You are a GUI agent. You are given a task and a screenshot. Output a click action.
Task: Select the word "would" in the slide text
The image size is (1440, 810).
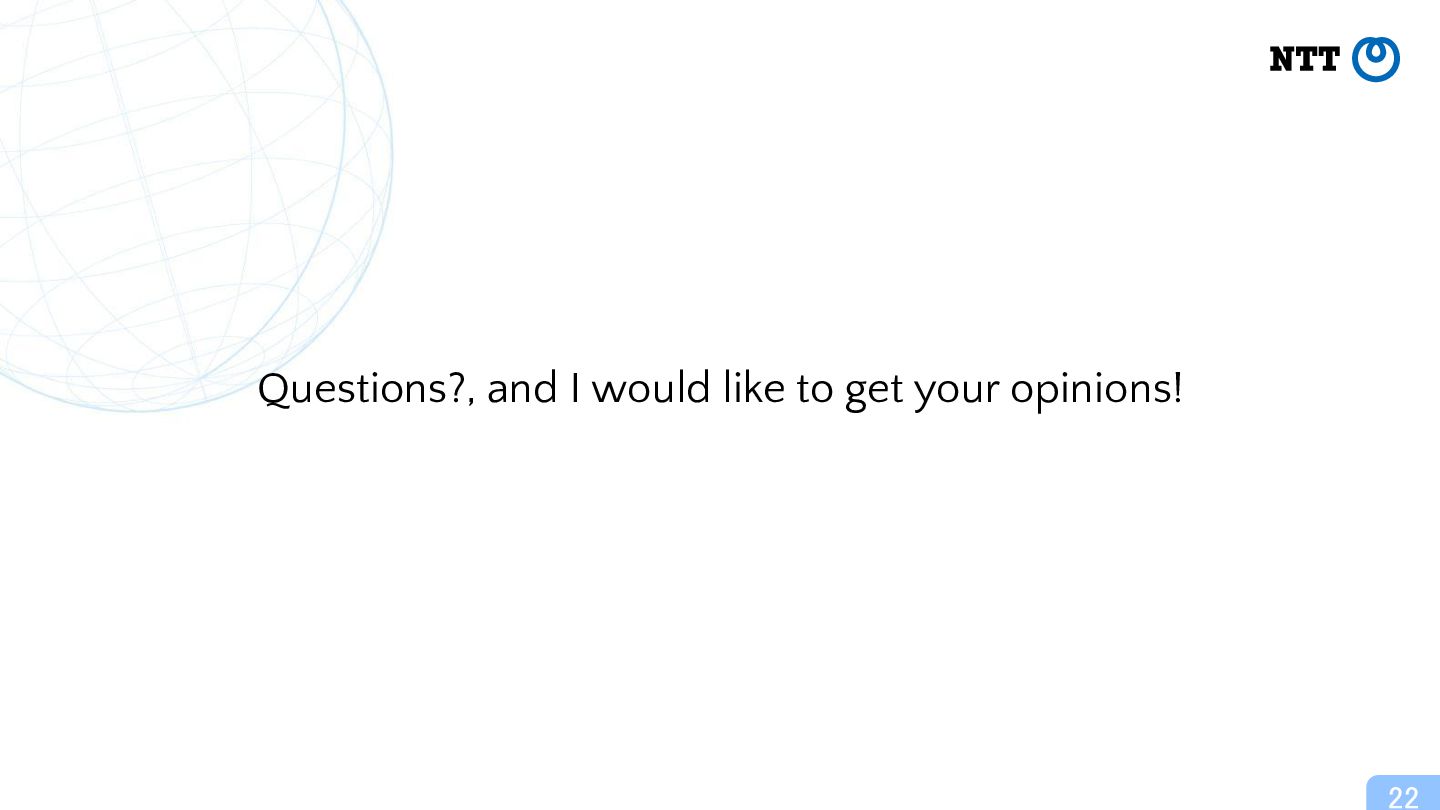coord(652,388)
